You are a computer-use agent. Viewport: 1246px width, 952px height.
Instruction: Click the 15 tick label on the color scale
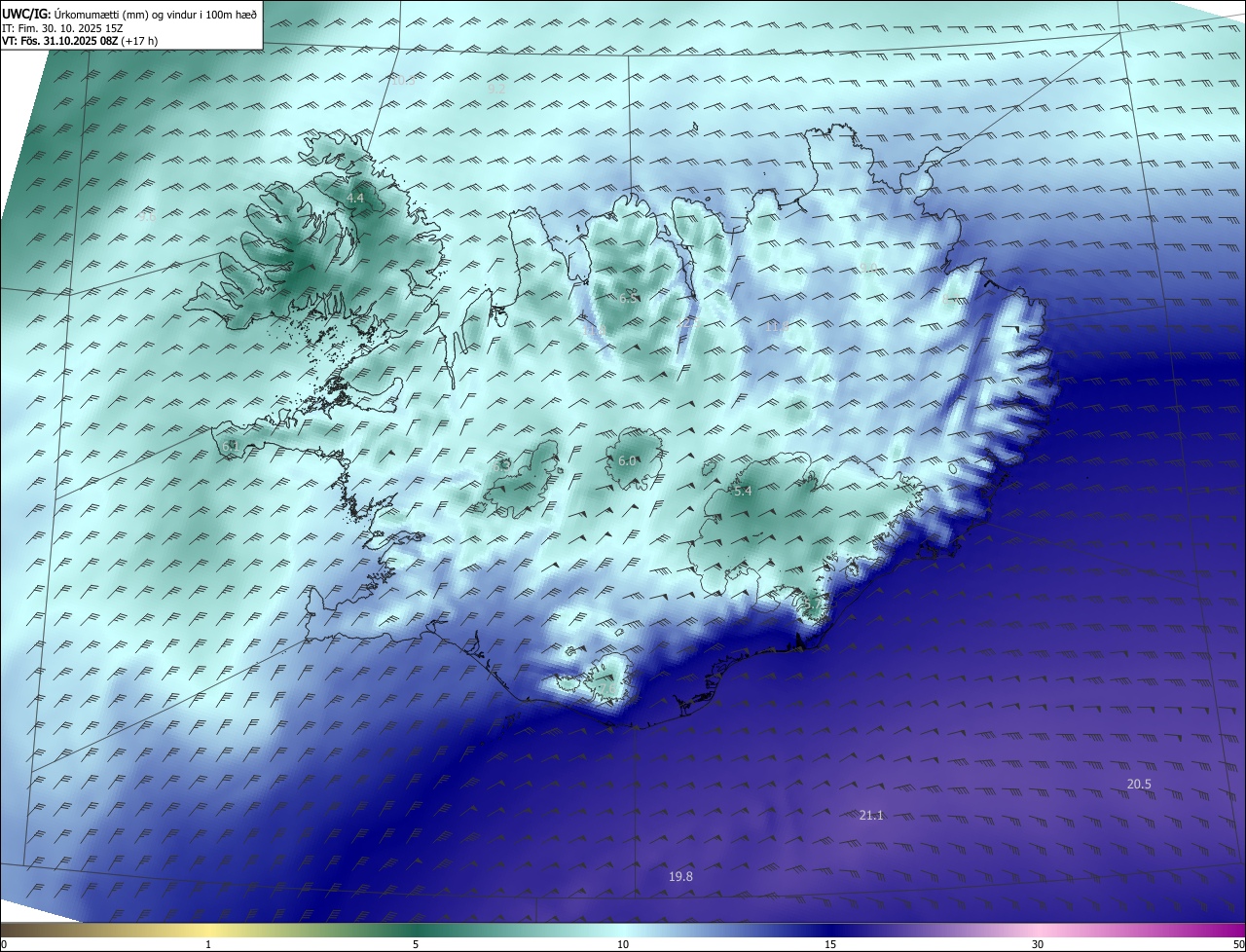(x=830, y=944)
